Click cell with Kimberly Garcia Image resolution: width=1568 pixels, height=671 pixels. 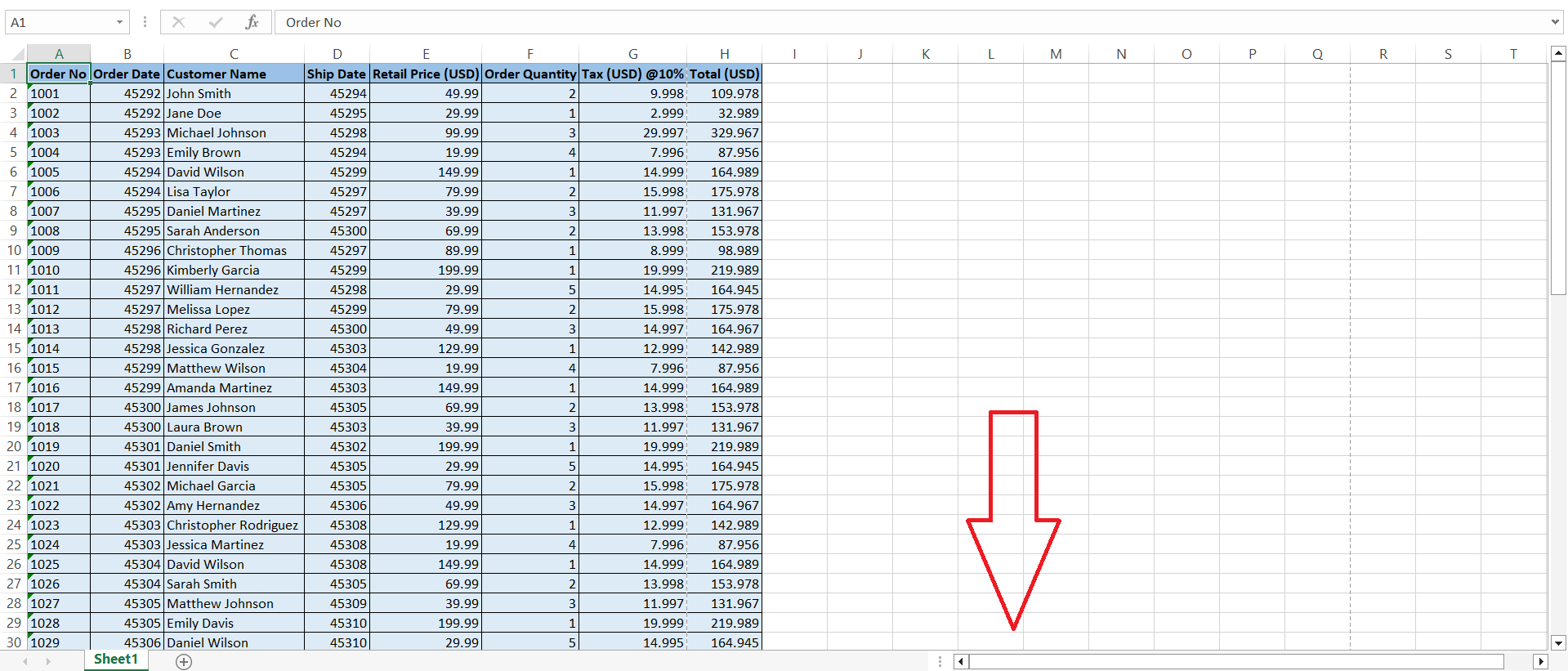point(234,270)
